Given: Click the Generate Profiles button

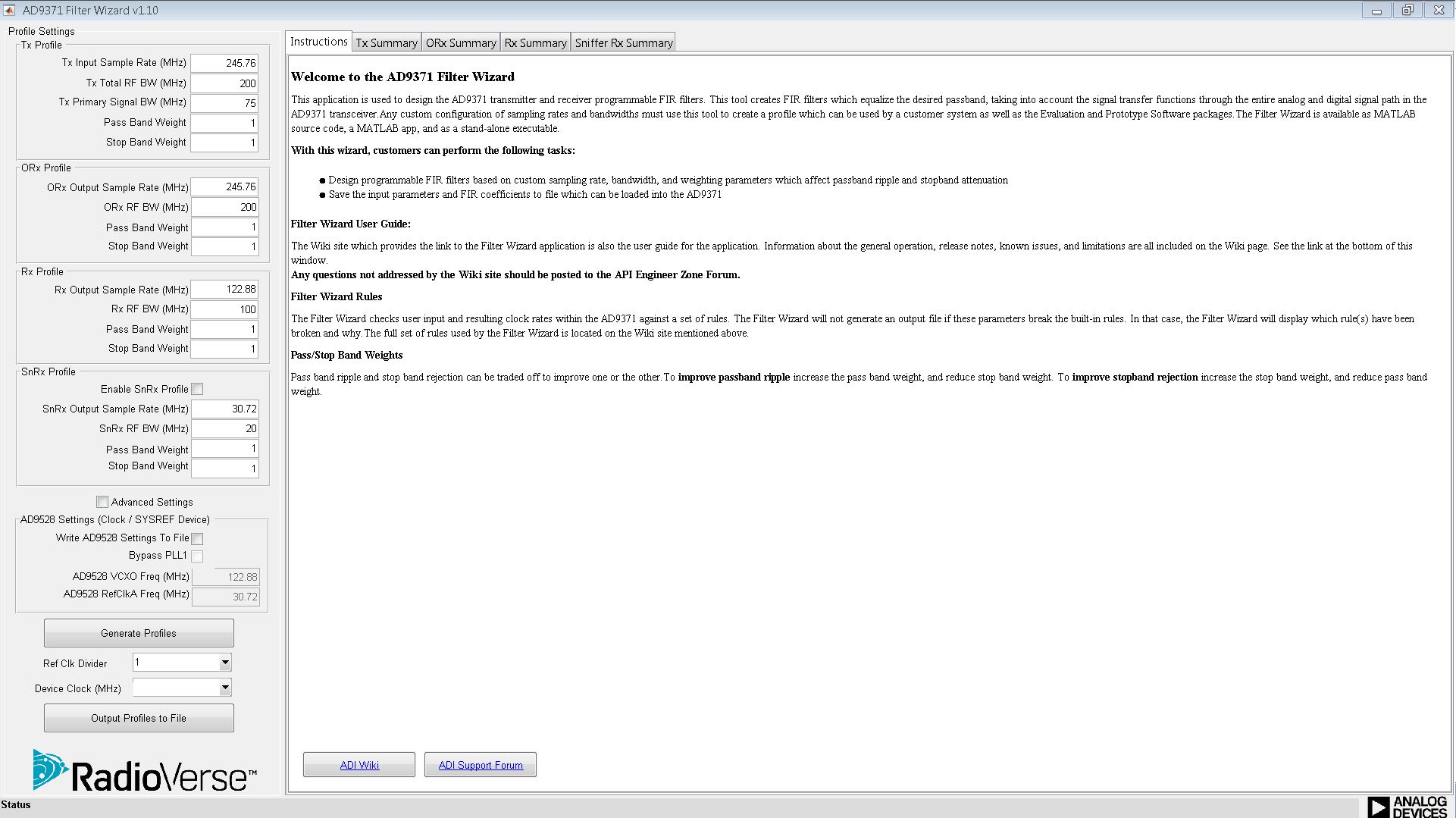Looking at the screenshot, I should 139,633.
